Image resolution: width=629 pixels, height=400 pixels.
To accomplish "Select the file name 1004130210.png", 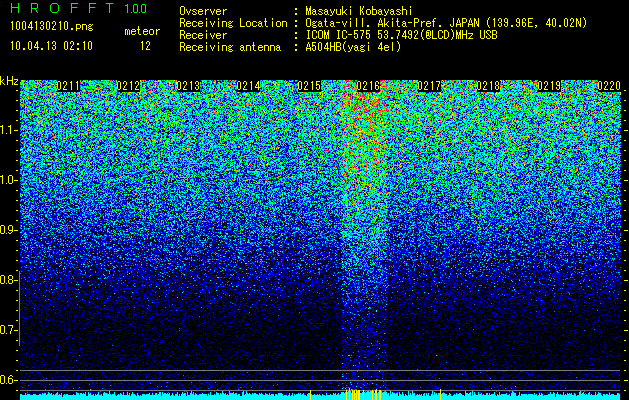I will pos(52,27).
